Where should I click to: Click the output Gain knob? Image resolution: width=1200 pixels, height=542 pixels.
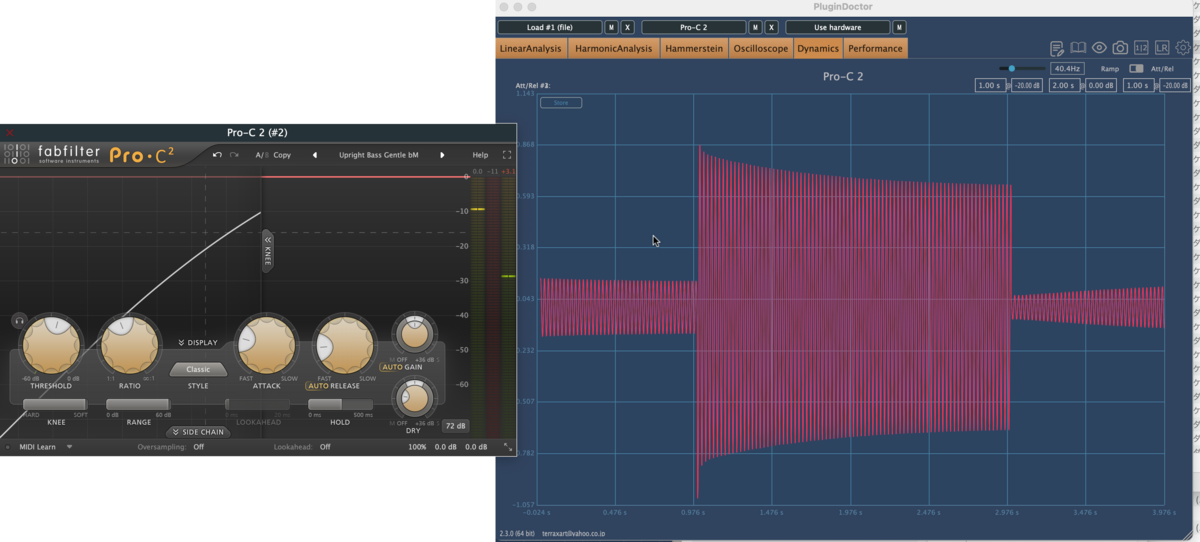413,333
